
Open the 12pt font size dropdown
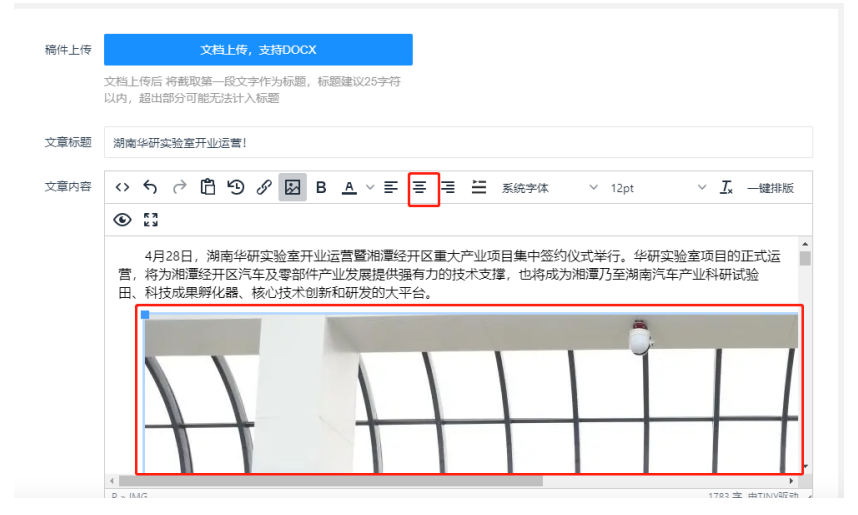(x=657, y=188)
